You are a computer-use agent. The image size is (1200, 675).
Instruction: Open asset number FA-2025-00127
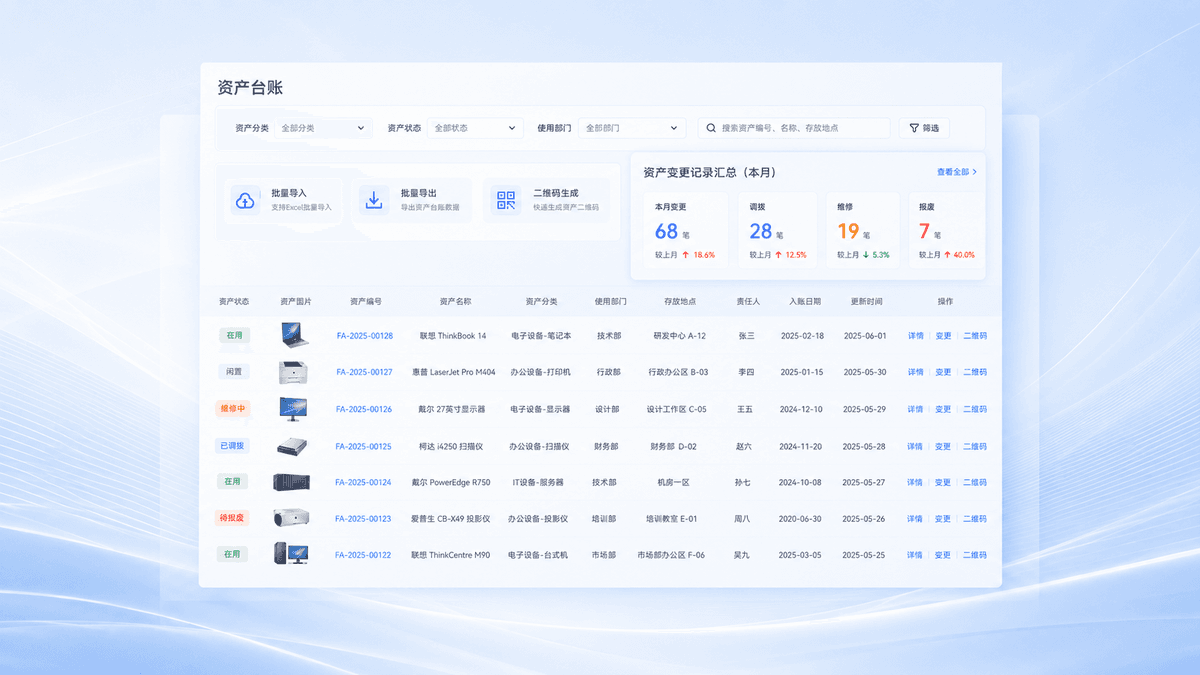[x=364, y=372]
